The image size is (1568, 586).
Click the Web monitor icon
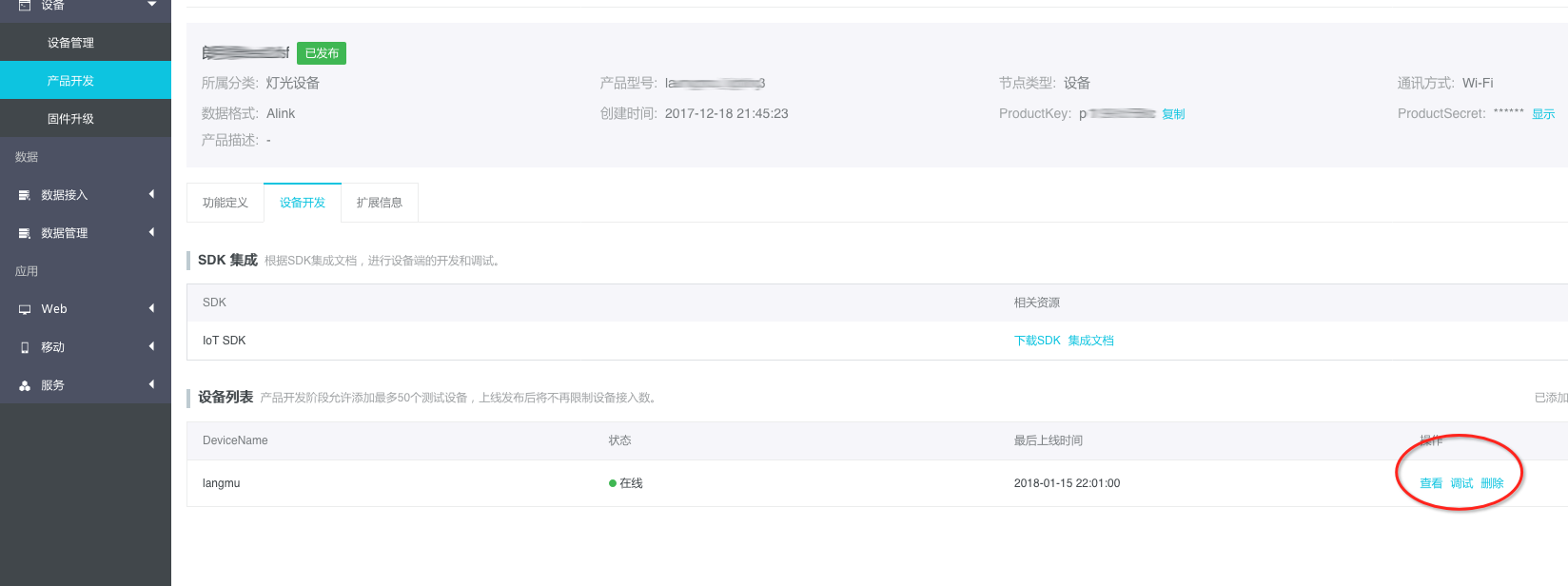pyautogui.click(x=25, y=309)
